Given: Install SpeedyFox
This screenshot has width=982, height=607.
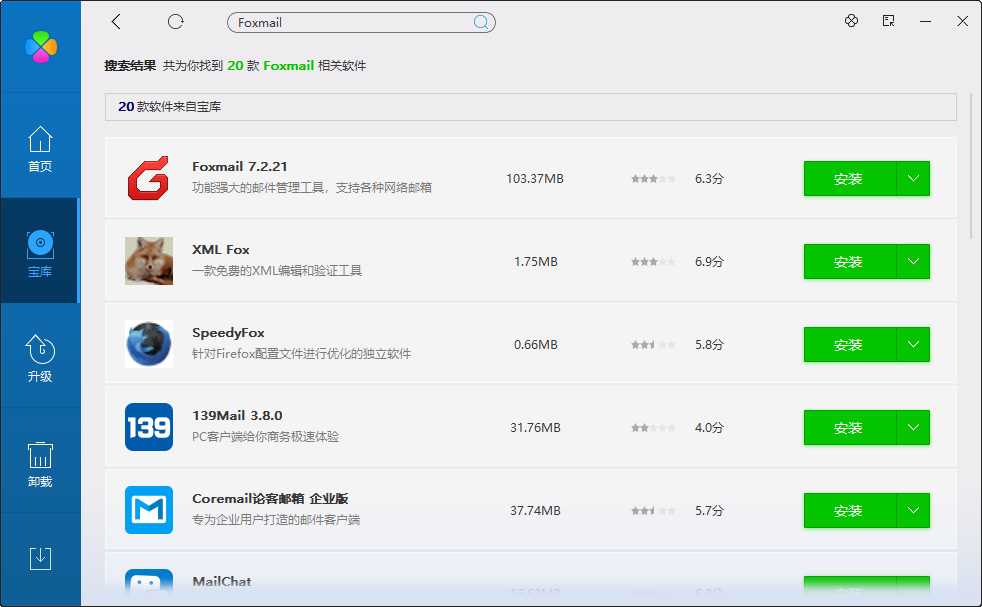Looking at the screenshot, I should pyautogui.click(x=849, y=345).
